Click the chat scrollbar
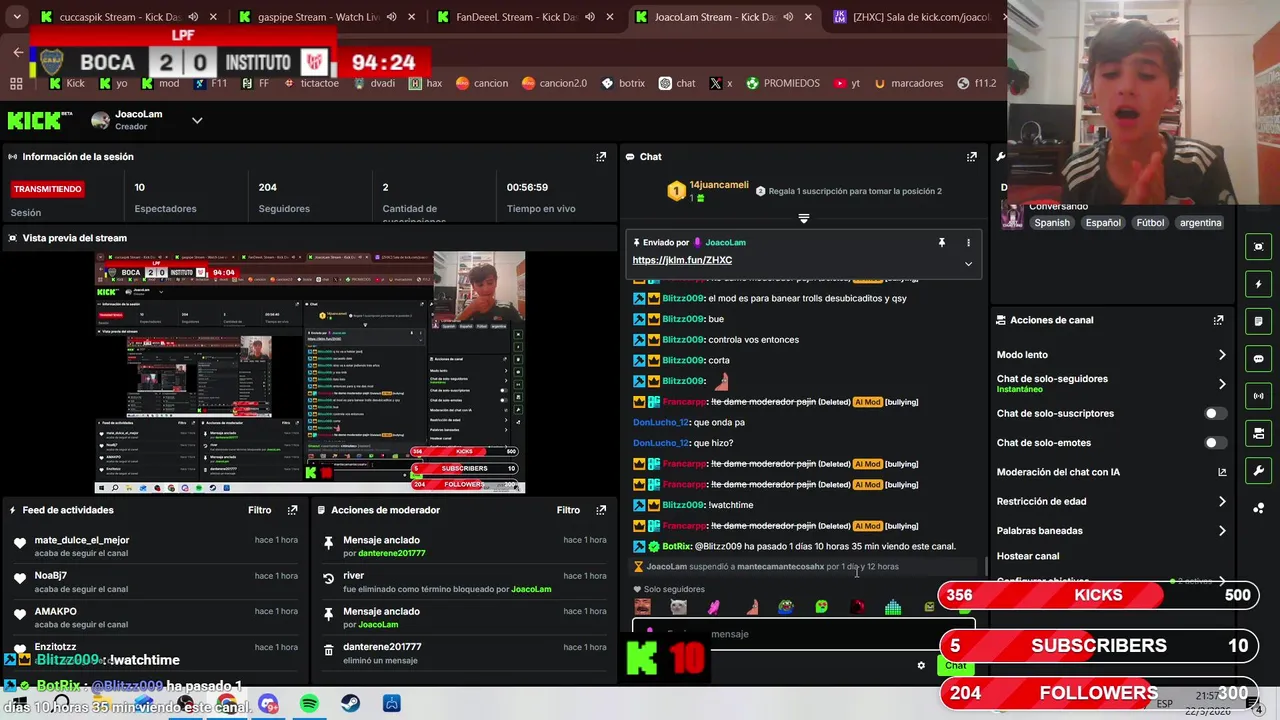 point(986,566)
